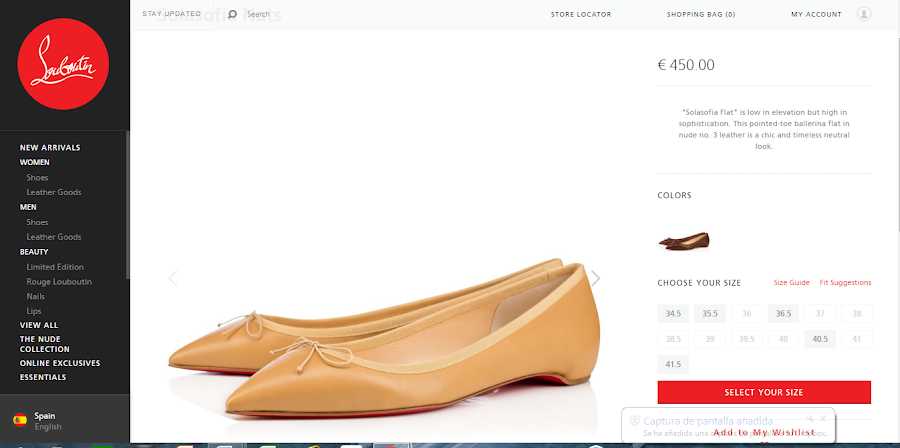Click MY ACCOUNT text link

click(816, 14)
